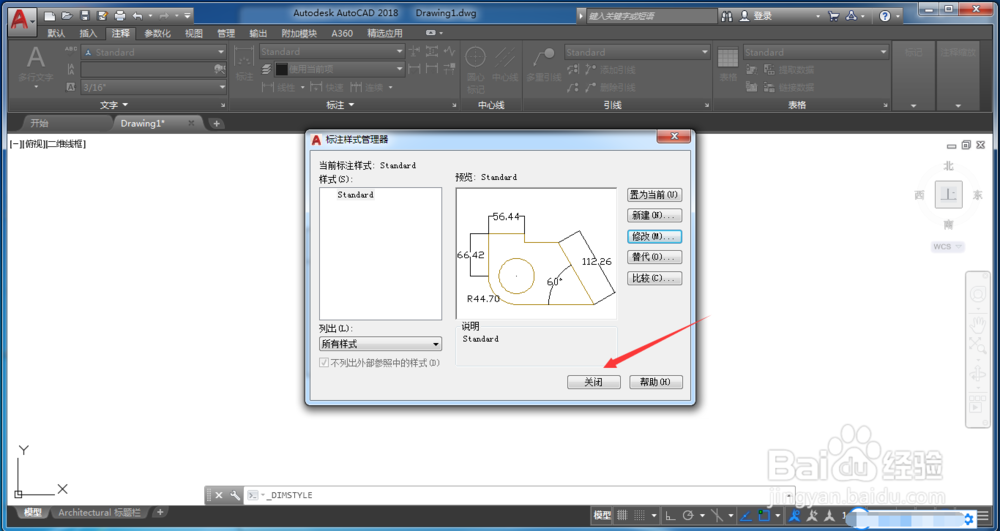
Task: Toggle snap mode in status bar
Action: (639, 516)
